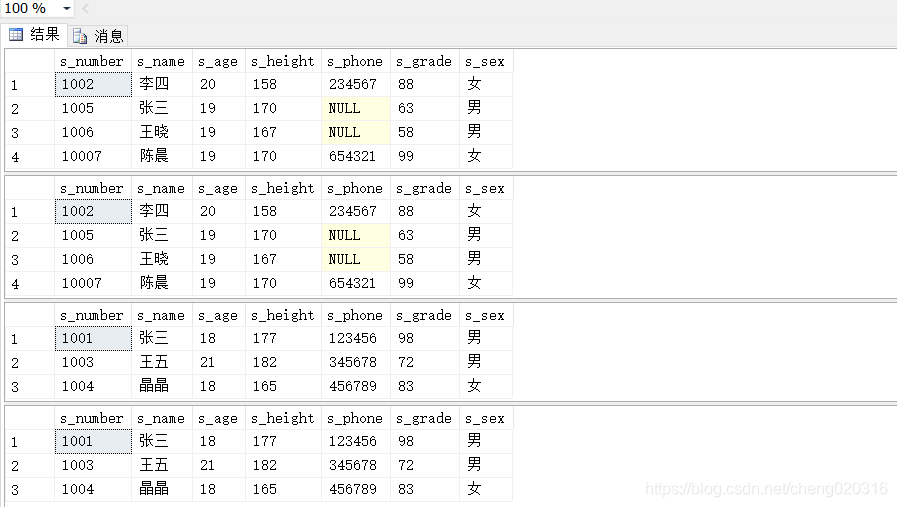Select cell 1001 in the third grid
897x507 pixels.
93,339
